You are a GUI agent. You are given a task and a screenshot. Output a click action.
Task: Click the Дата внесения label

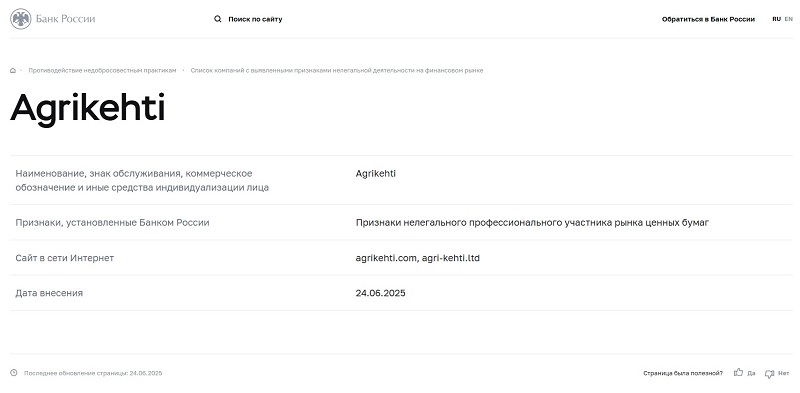point(49,293)
